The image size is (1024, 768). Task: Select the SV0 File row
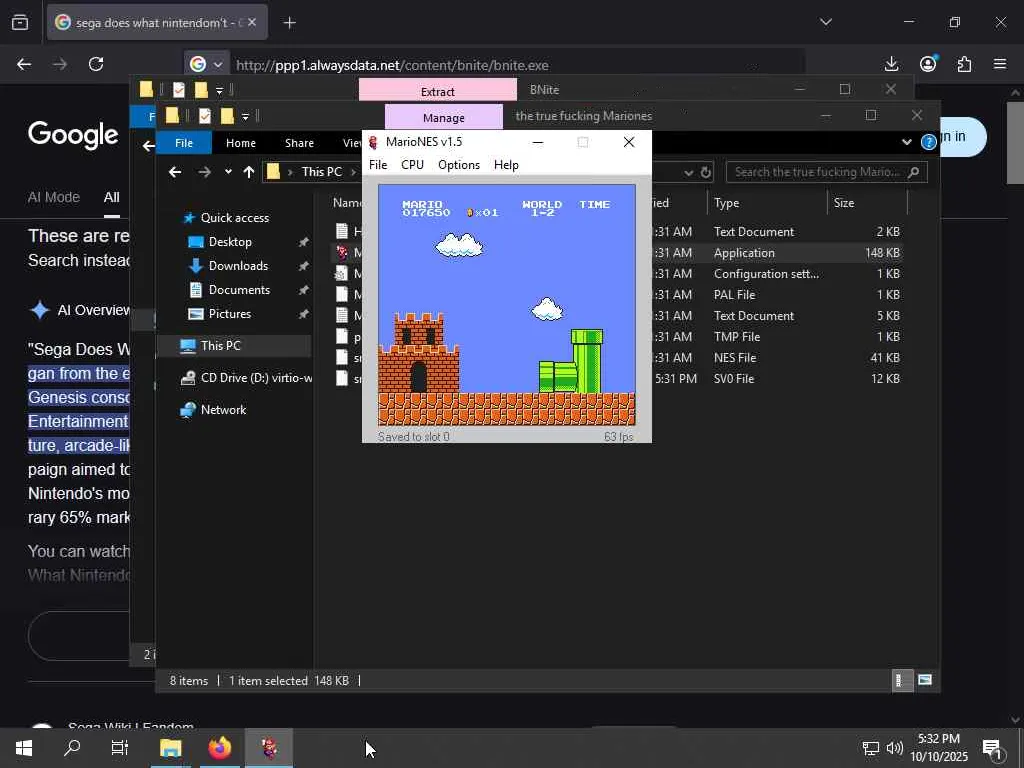618,378
